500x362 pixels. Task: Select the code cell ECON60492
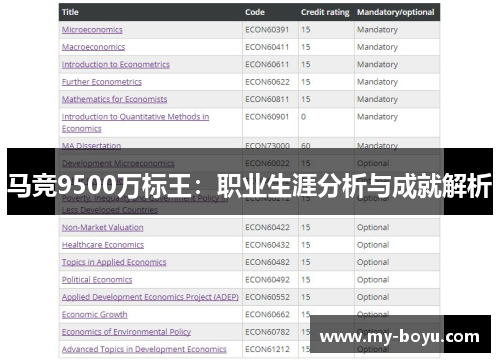click(267, 280)
